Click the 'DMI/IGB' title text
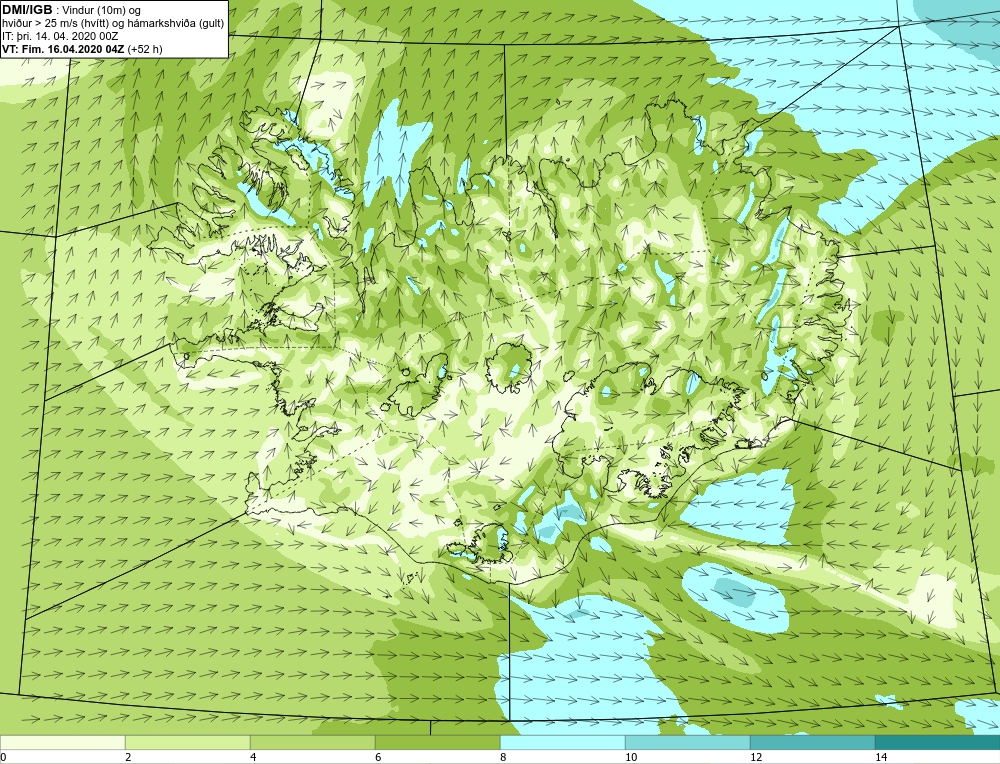 click(27, 10)
